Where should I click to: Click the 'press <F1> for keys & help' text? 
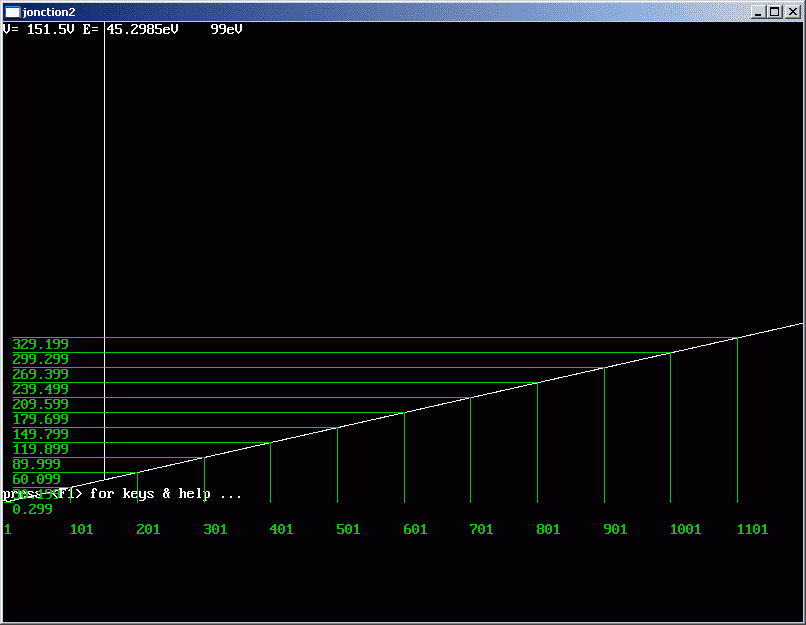pyautogui.click(x=122, y=494)
